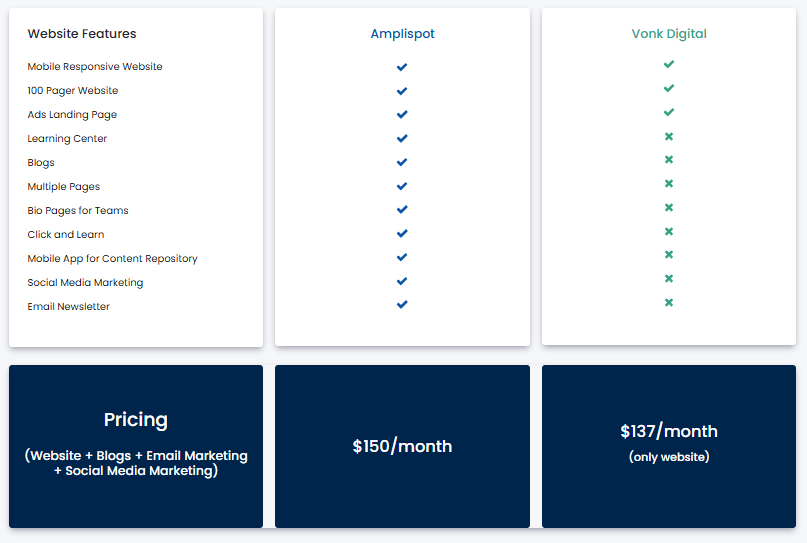
Task: Click the Website Features heading
Action: click(x=82, y=34)
